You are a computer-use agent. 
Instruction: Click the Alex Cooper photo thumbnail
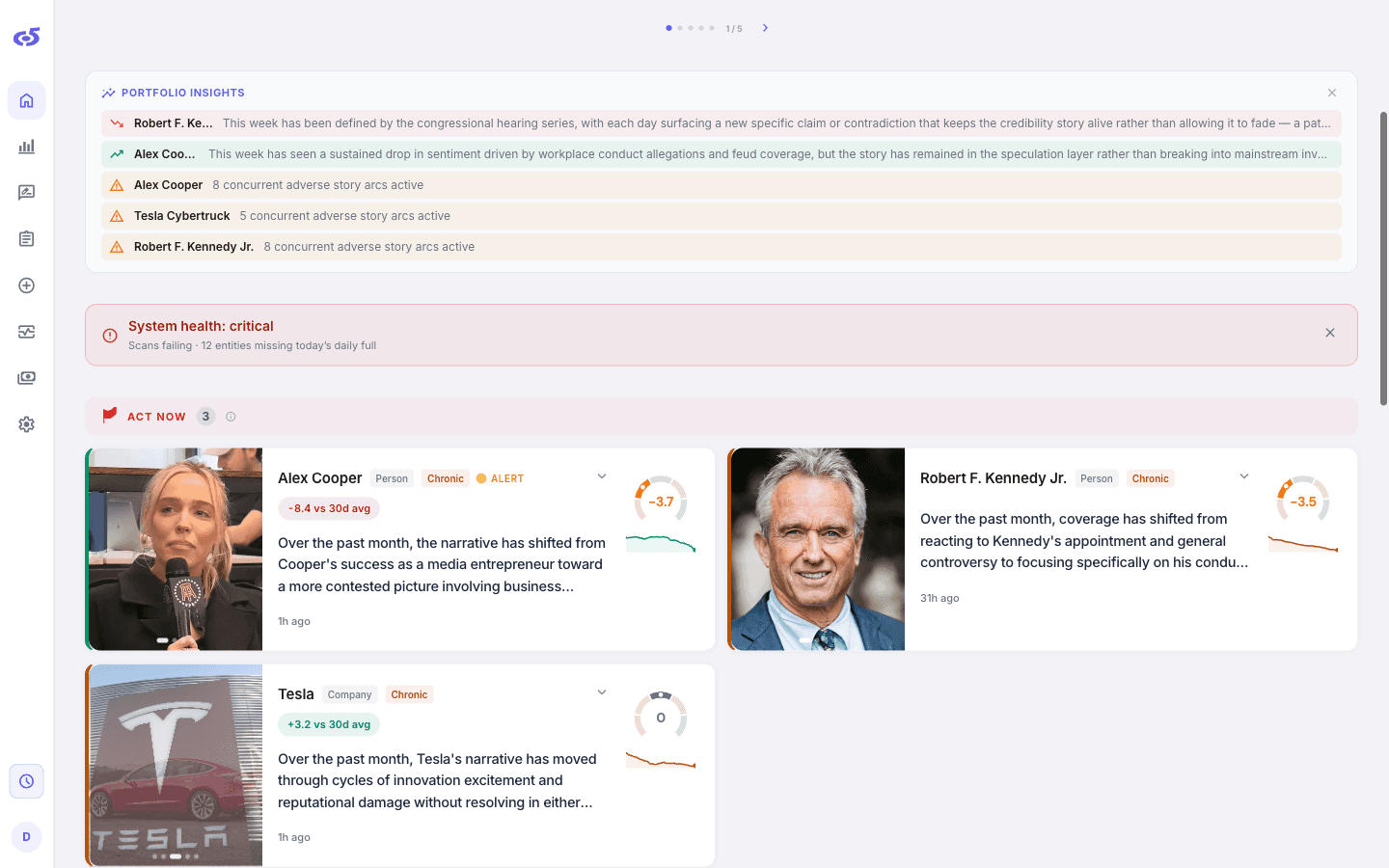176,549
